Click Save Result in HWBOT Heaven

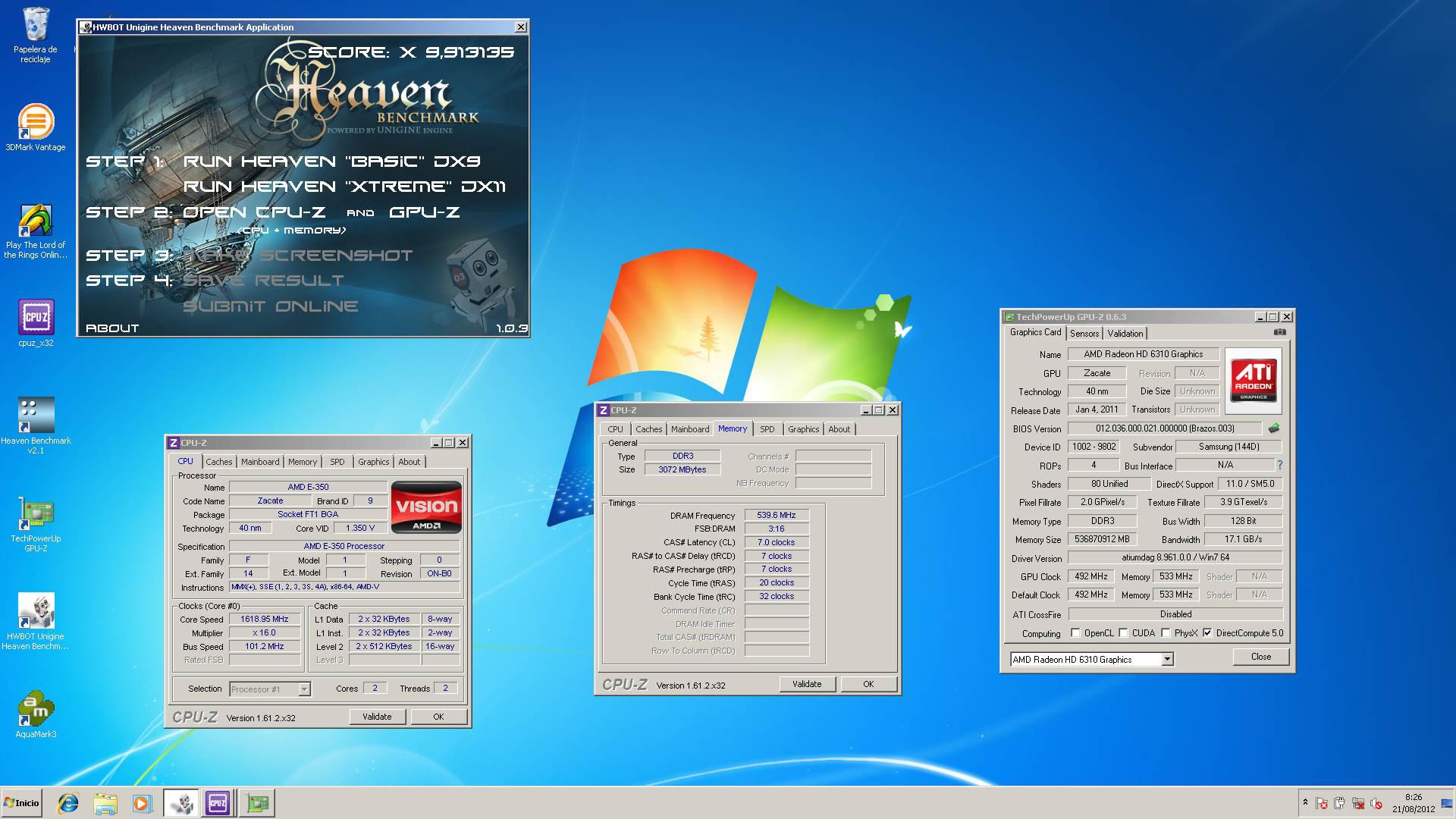[x=263, y=281]
